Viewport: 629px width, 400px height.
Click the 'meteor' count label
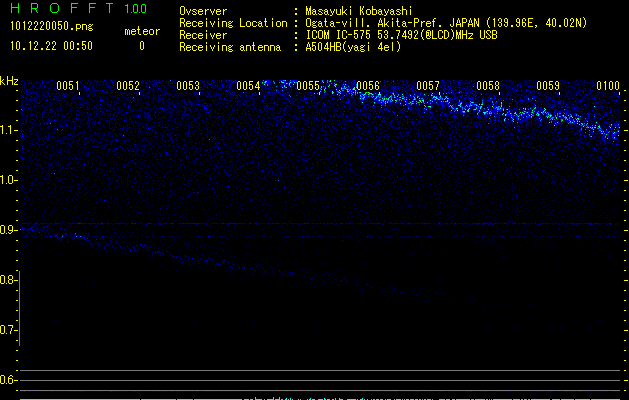(x=142, y=31)
